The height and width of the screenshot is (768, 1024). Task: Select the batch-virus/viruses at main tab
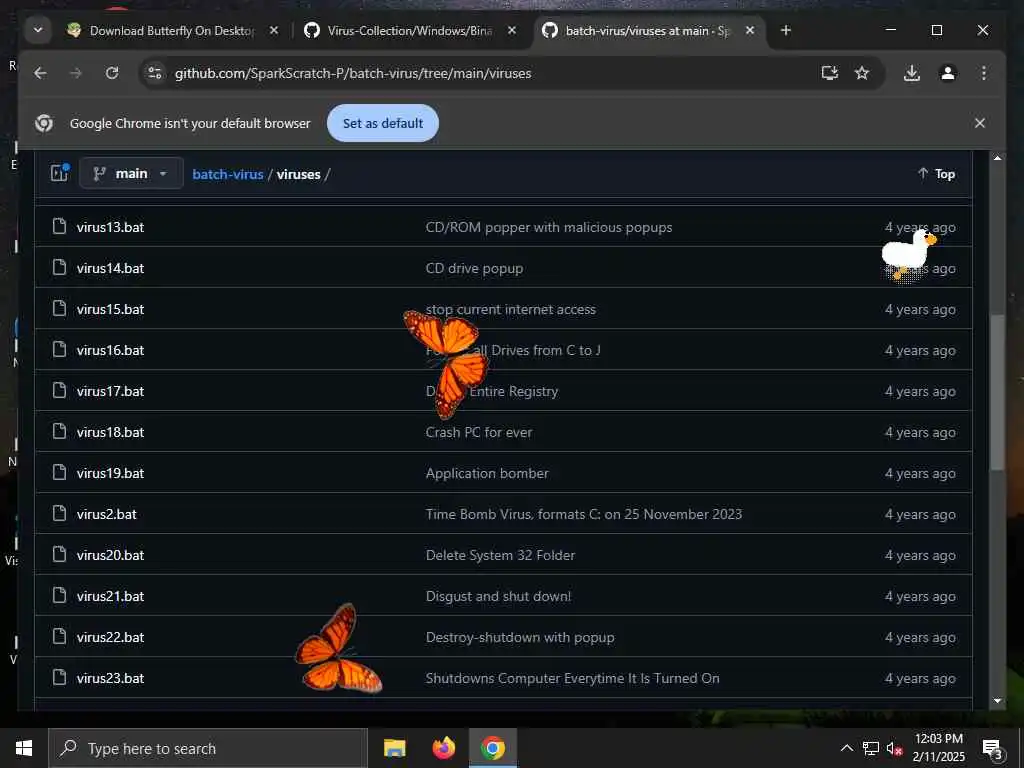tap(647, 30)
